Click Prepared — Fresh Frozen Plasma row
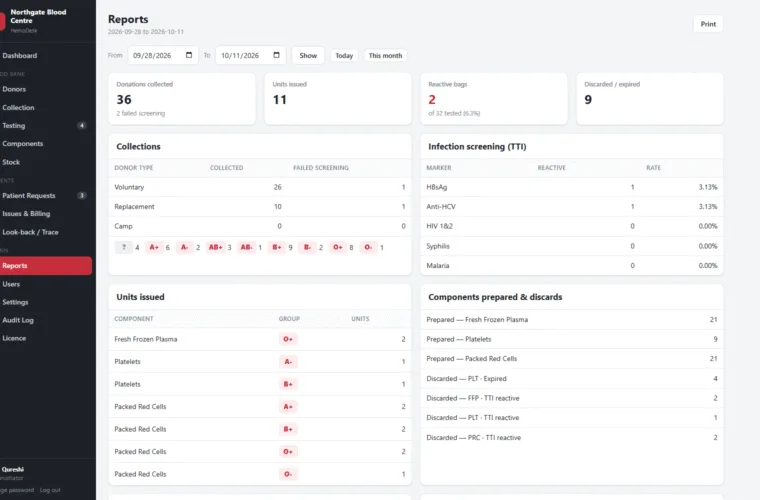This screenshot has height=500, width=760. coord(571,320)
